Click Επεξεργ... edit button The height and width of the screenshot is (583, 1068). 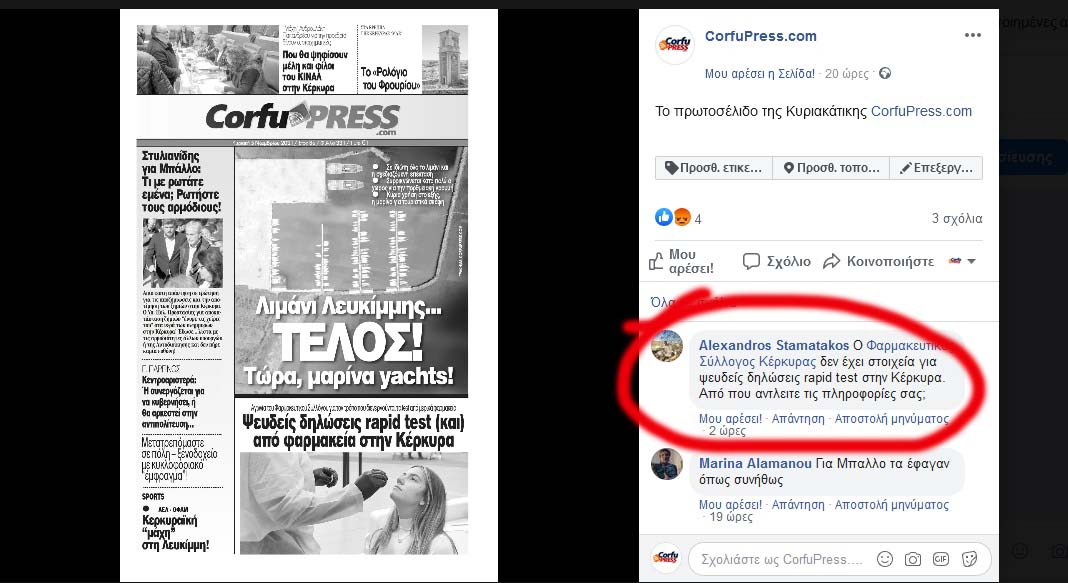point(936,168)
